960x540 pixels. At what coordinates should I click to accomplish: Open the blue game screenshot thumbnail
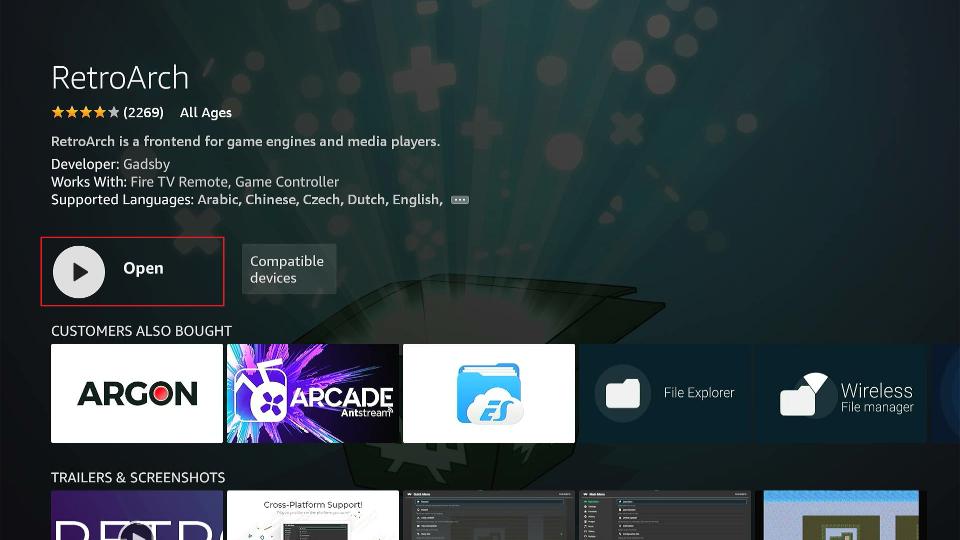coord(841,515)
